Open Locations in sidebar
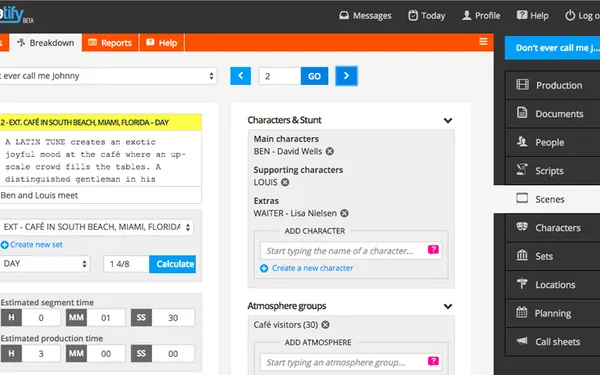Screen dimensions: 600x375 click(x=553, y=285)
